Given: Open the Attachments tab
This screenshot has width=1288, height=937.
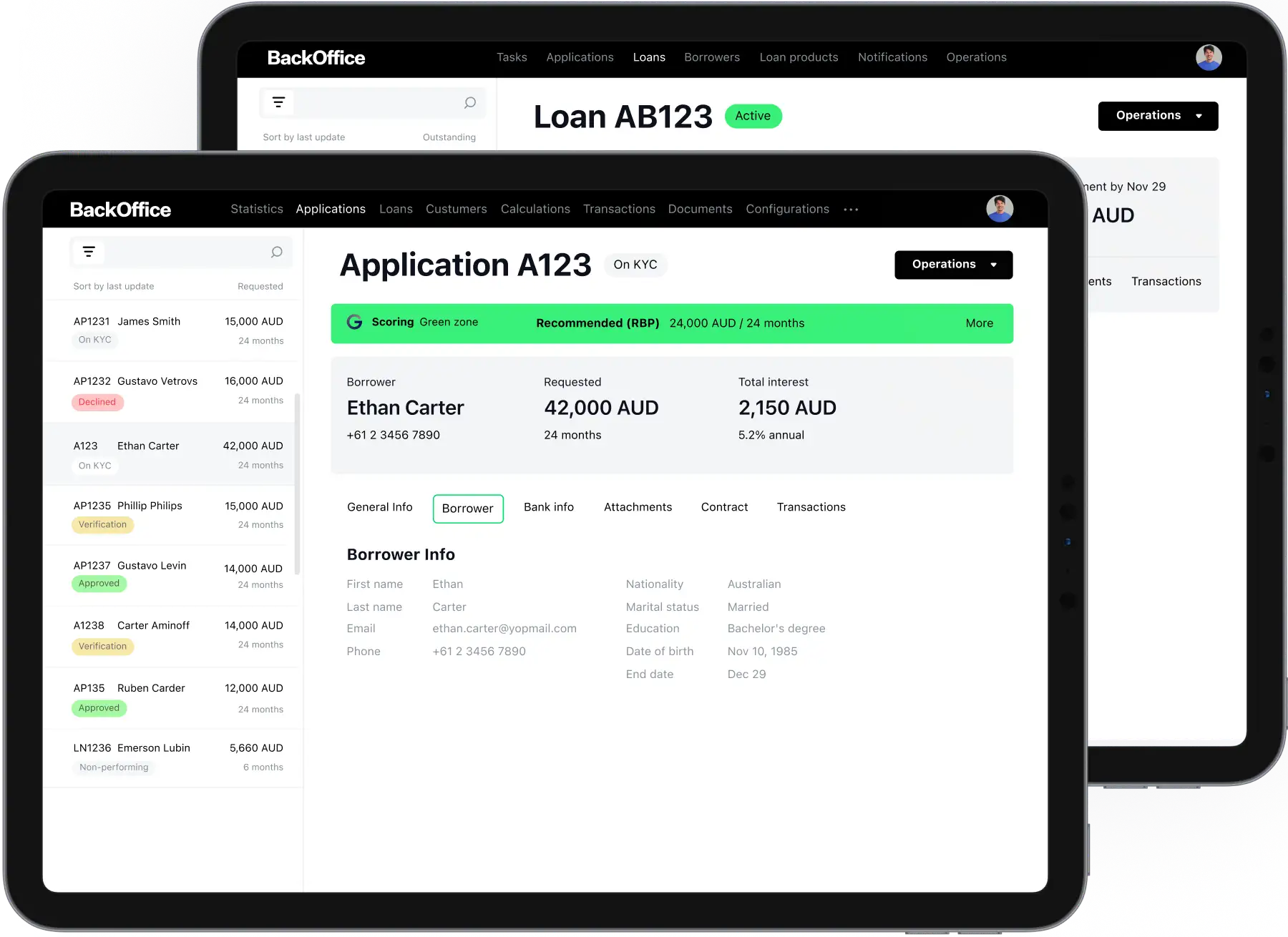Looking at the screenshot, I should (x=638, y=507).
